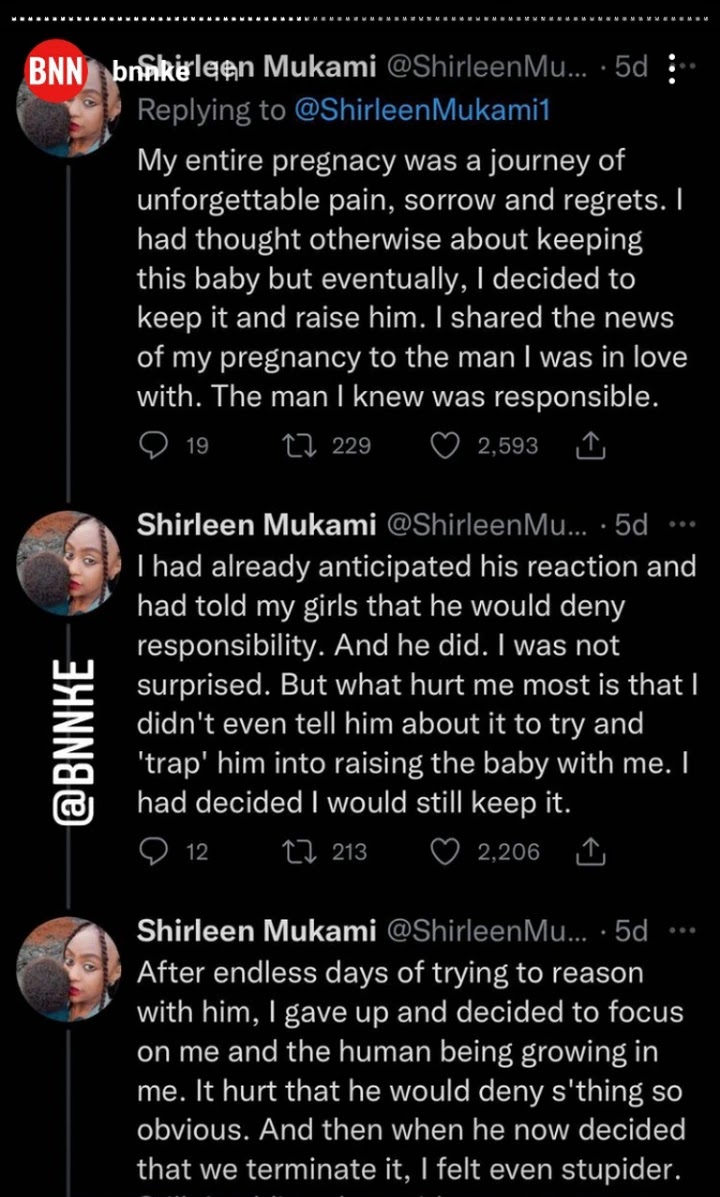Share the first tweet about pregnancy journey
720x1197 pixels.
(591, 446)
